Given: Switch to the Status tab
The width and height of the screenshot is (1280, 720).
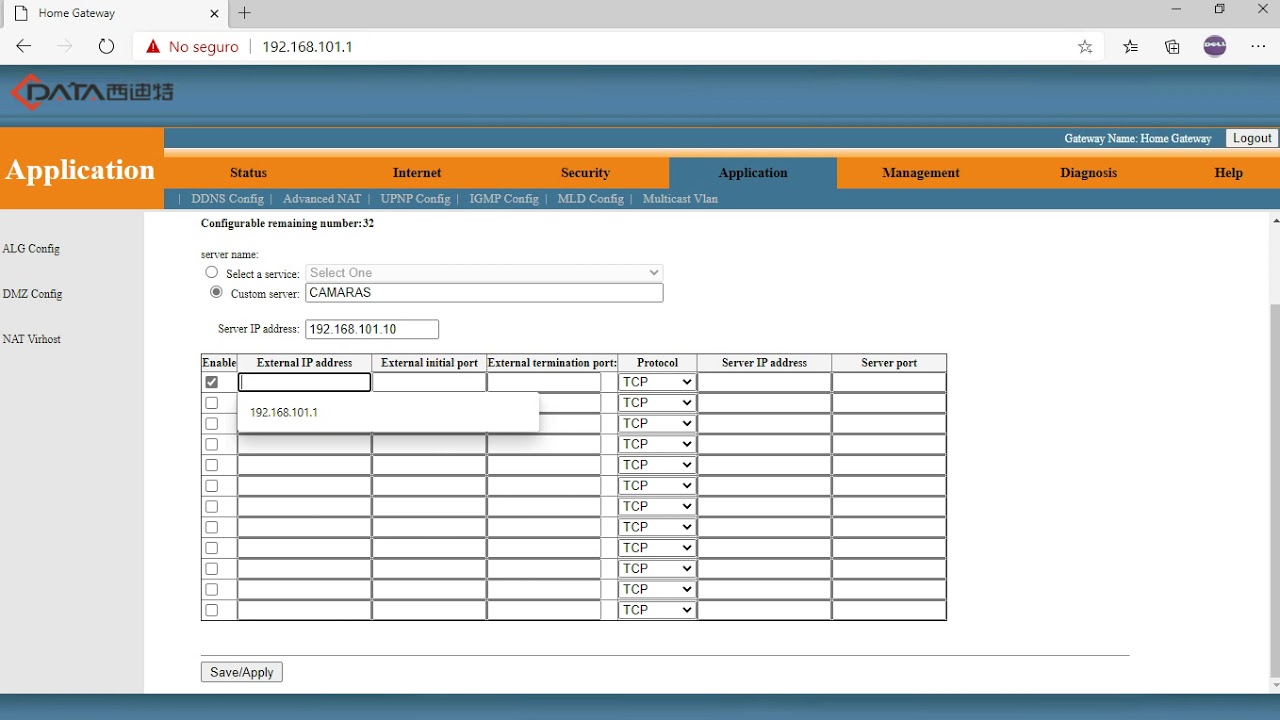Looking at the screenshot, I should [248, 173].
